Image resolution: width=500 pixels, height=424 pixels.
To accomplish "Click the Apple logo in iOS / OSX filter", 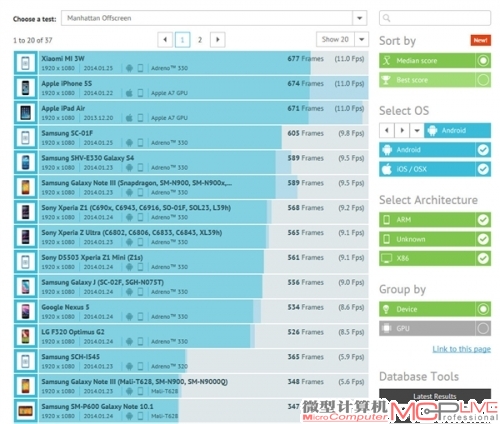I will 387,169.
